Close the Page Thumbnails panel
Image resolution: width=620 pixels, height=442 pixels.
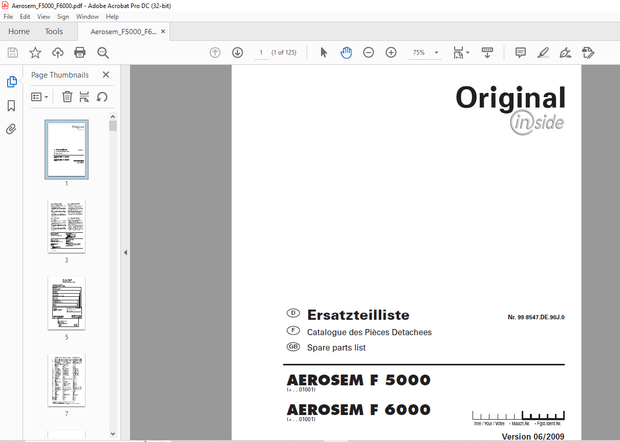pyautogui.click(x=106, y=75)
